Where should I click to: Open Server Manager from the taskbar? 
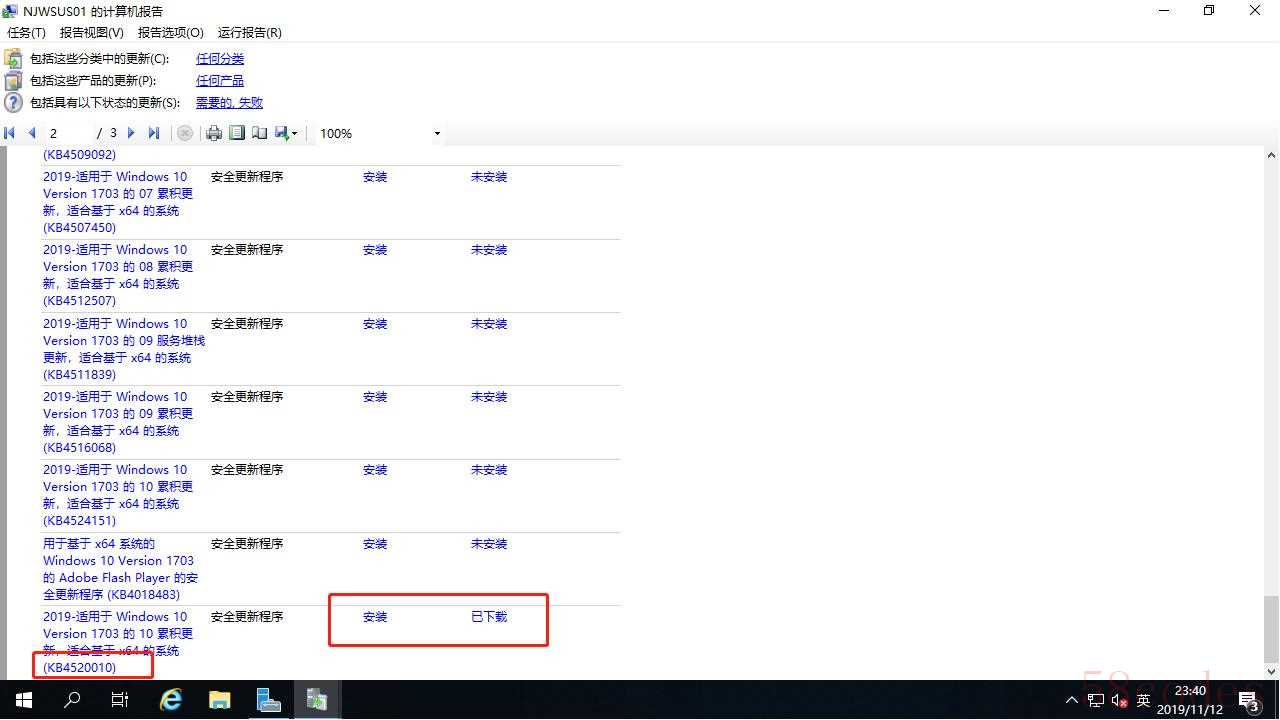coord(268,700)
